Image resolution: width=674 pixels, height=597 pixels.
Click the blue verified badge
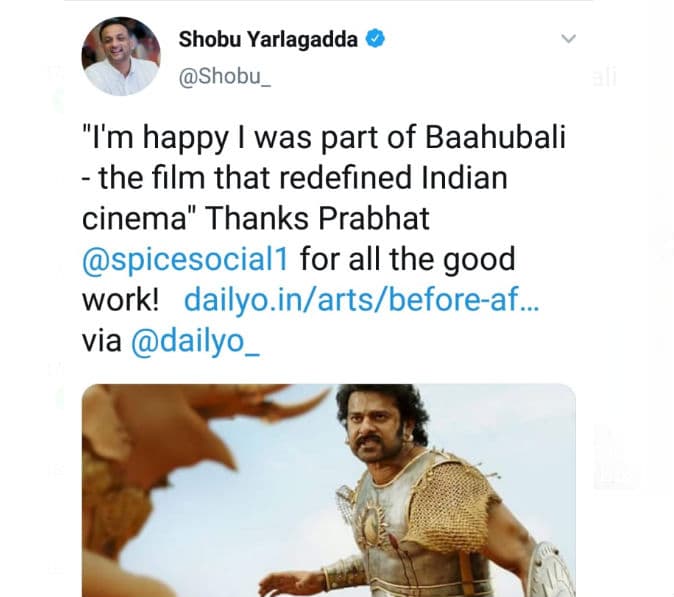375,39
